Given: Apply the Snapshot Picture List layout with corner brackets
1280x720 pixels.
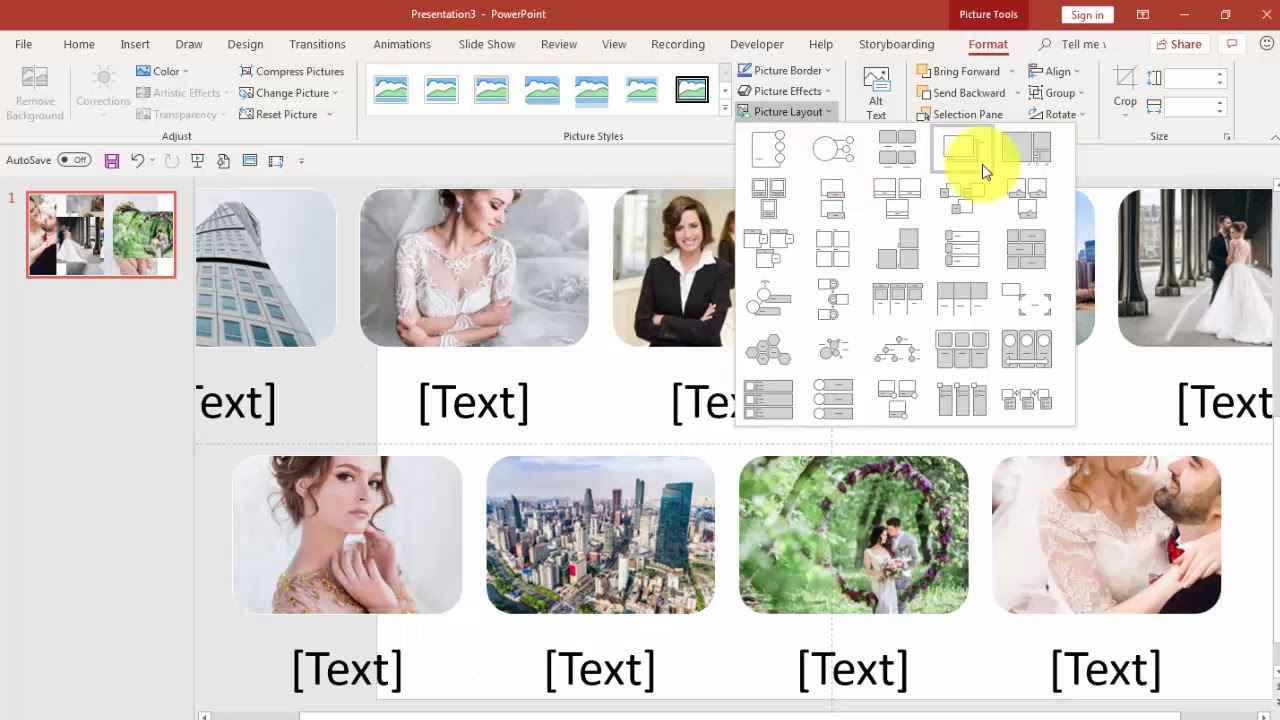Looking at the screenshot, I should click(x=1026, y=297).
